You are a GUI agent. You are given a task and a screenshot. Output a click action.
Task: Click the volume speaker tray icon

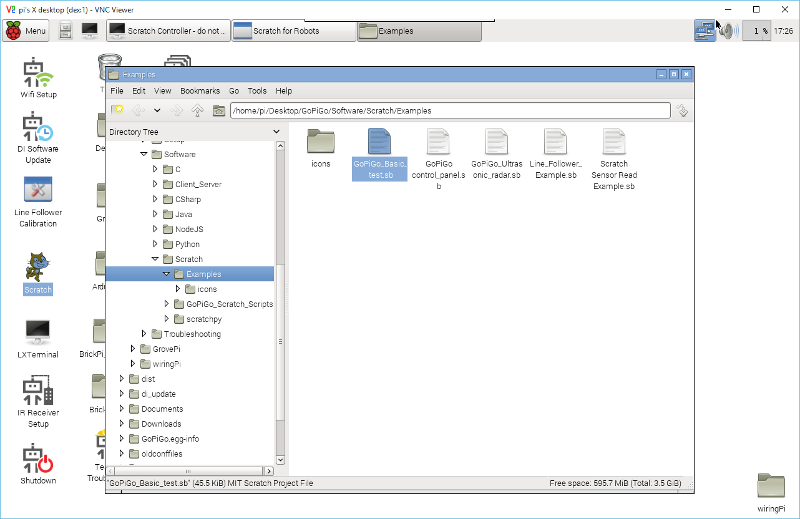pyautogui.click(x=728, y=31)
